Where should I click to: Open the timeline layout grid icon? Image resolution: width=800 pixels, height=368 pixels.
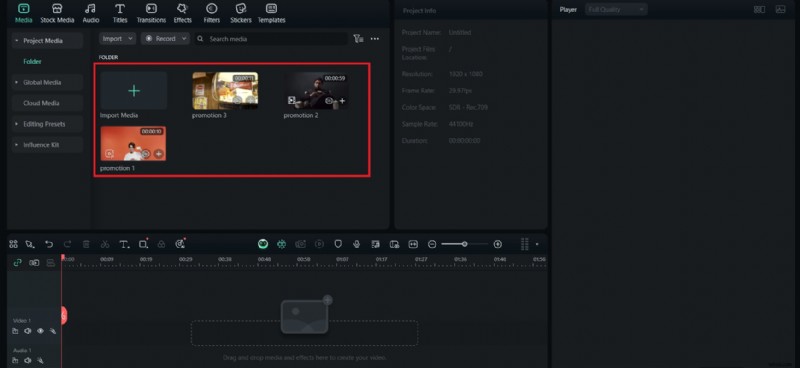(13, 244)
